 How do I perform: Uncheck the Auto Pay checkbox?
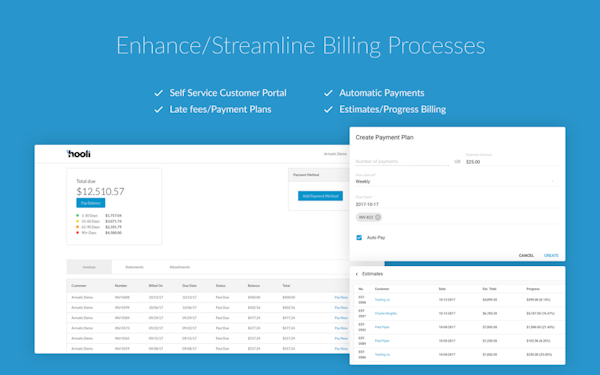point(359,238)
